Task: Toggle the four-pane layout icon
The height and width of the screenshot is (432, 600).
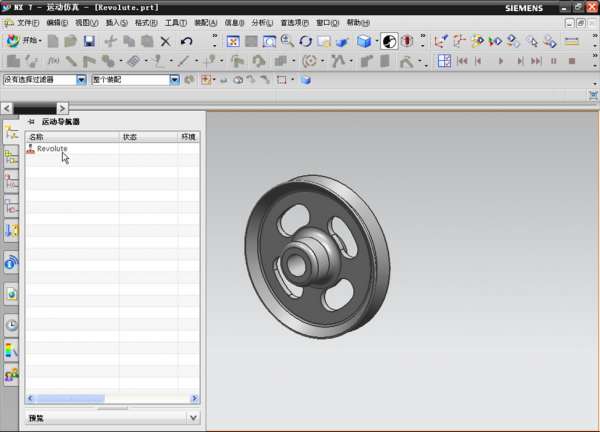Action: [x=444, y=61]
